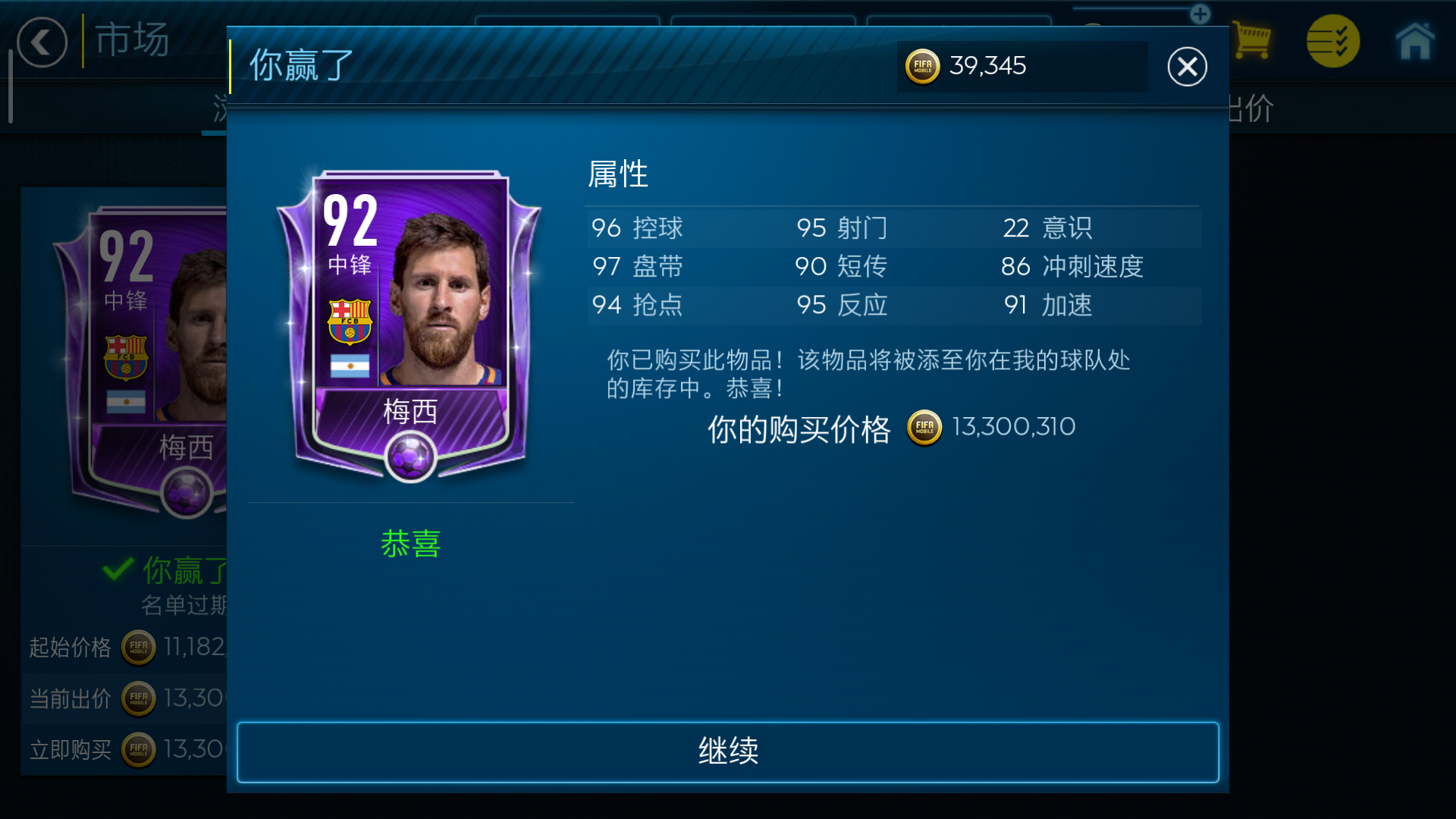Screen dimensions: 1456x819
Task: Tap the 立即购买 buy now row
Action: coord(125,749)
